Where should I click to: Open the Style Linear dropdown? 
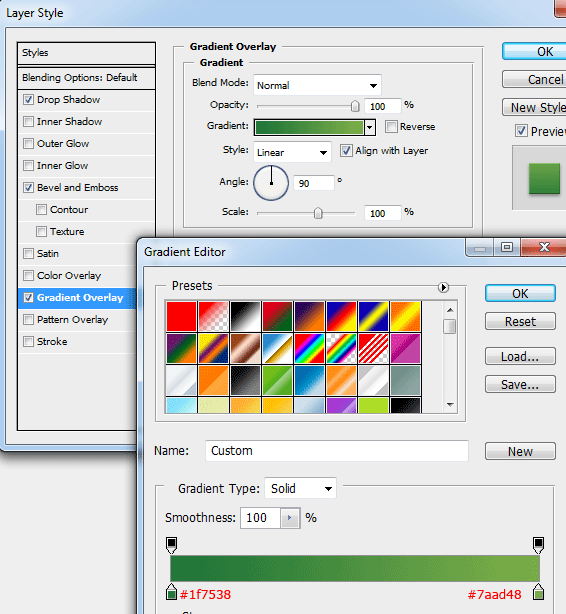tap(292, 152)
